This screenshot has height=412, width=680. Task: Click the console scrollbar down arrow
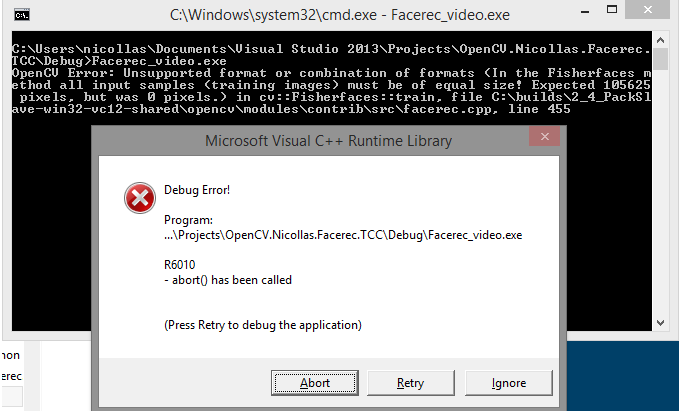coord(660,323)
